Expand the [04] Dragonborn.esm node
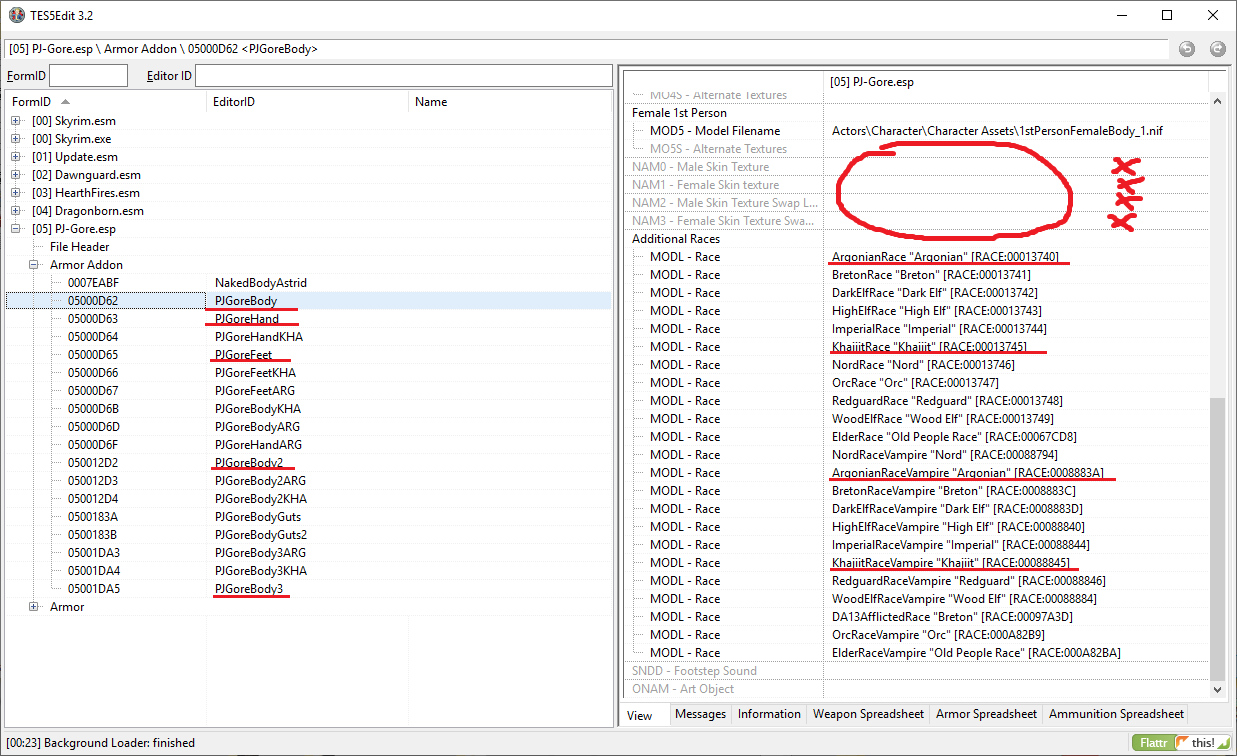This screenshot has width=1237, height=756. pyautogui.click(x=16, y=211)
